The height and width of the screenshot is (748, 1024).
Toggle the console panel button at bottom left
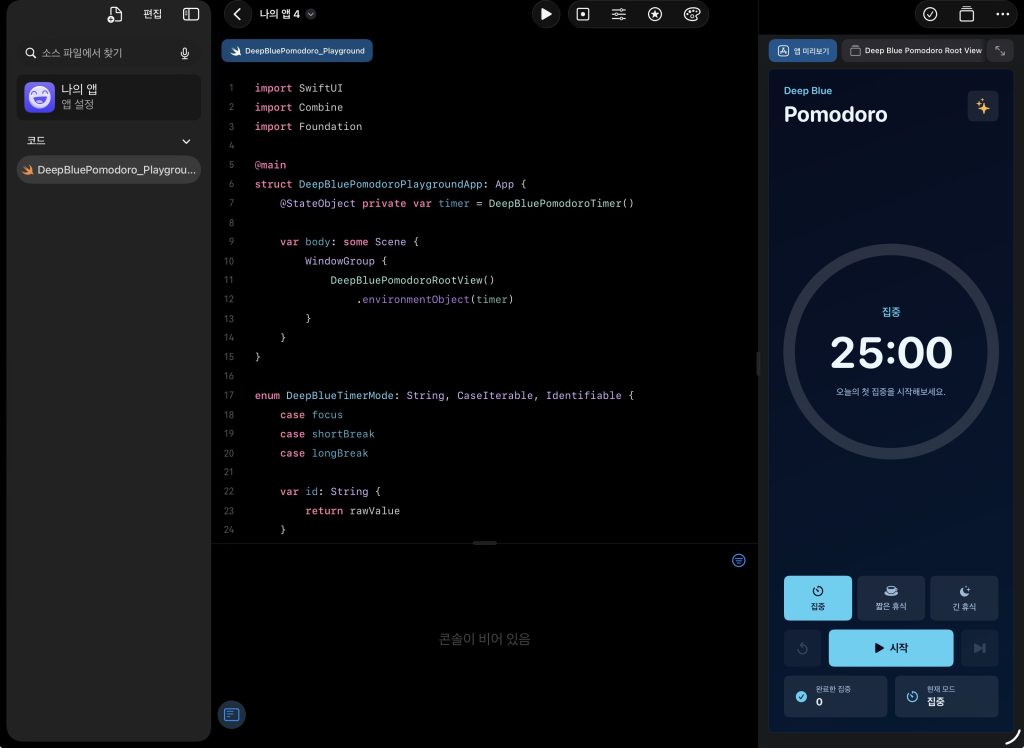[231, 715]
